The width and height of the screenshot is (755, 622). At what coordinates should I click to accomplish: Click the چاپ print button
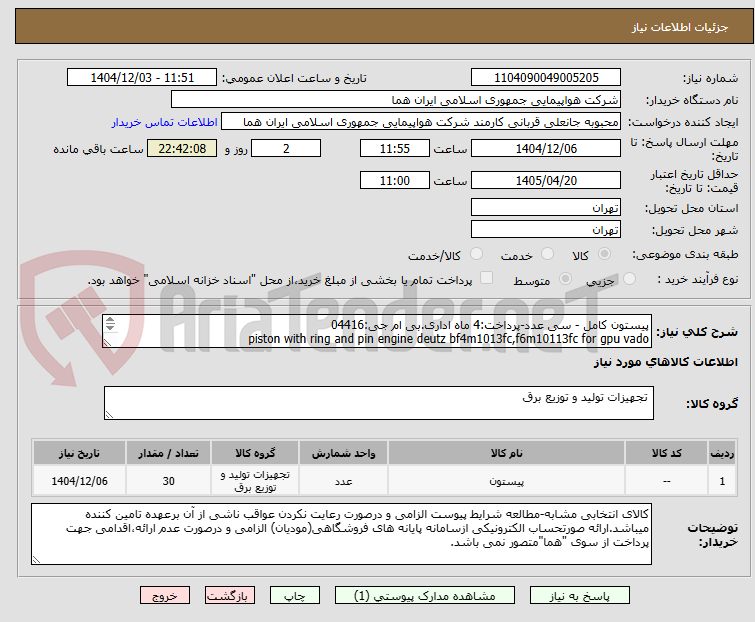(x=294, y=596)
